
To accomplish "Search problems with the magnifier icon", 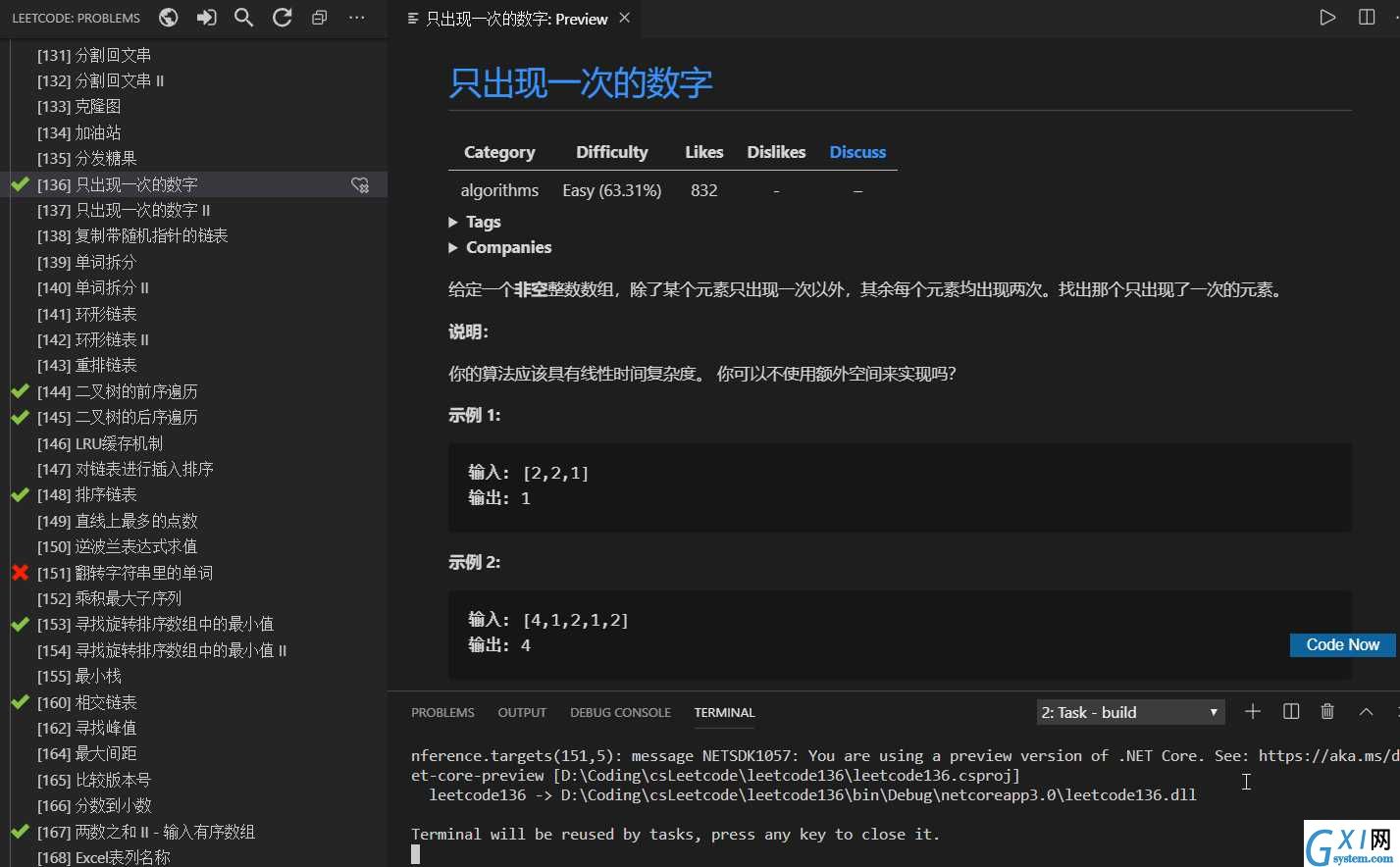I will [x=244, y=18].
